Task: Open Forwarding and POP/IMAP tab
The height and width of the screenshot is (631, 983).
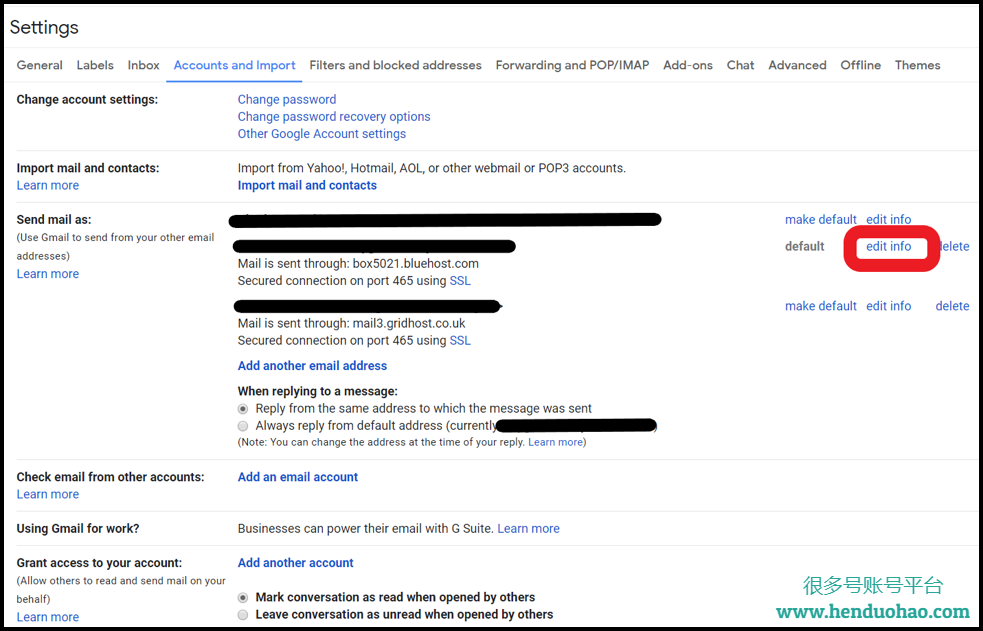Action: (x=572, y=65)
